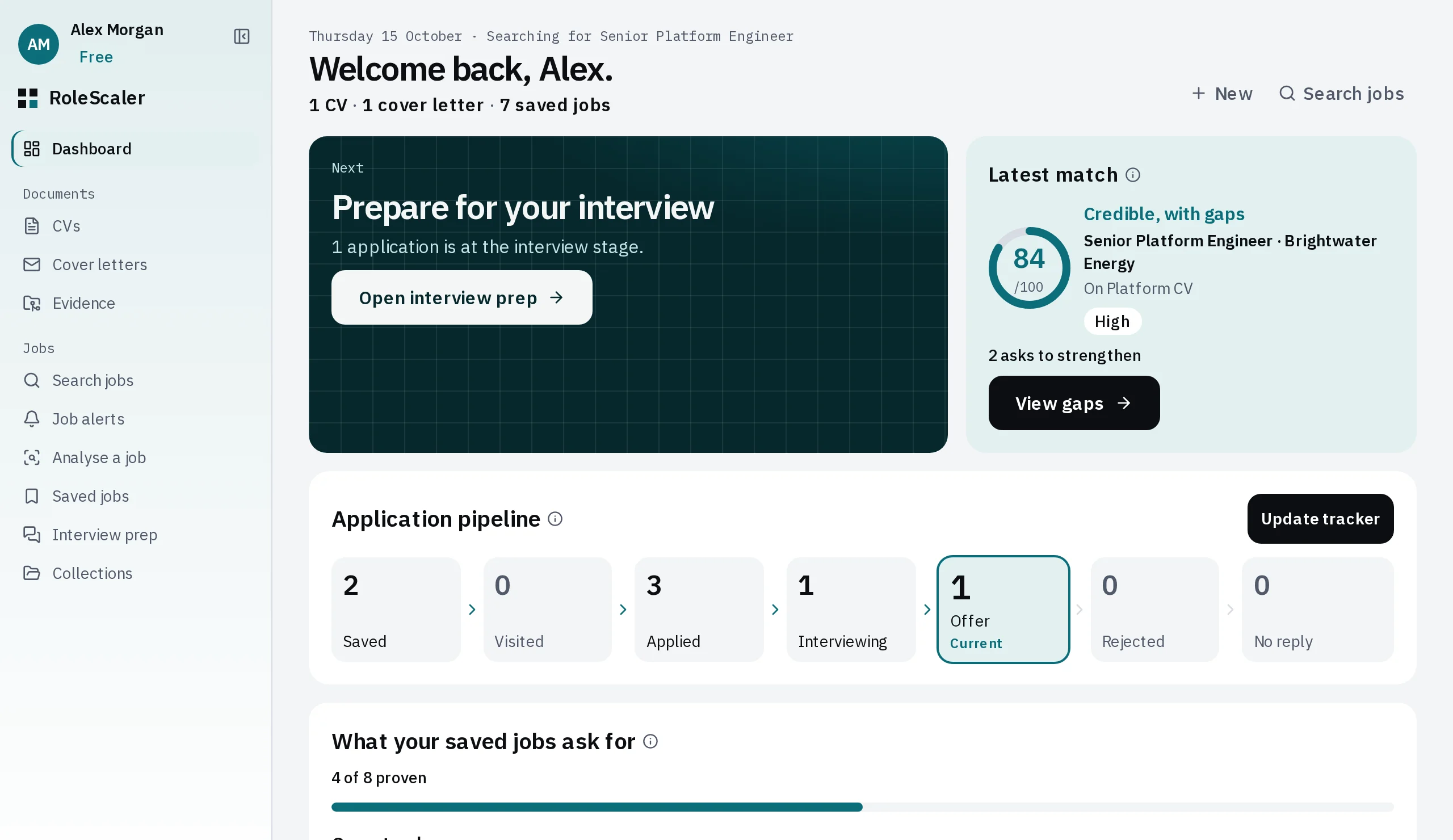Open CVs in the sidebar
The height and width of the screenshot is (840, 1453).
click(136, 226)
